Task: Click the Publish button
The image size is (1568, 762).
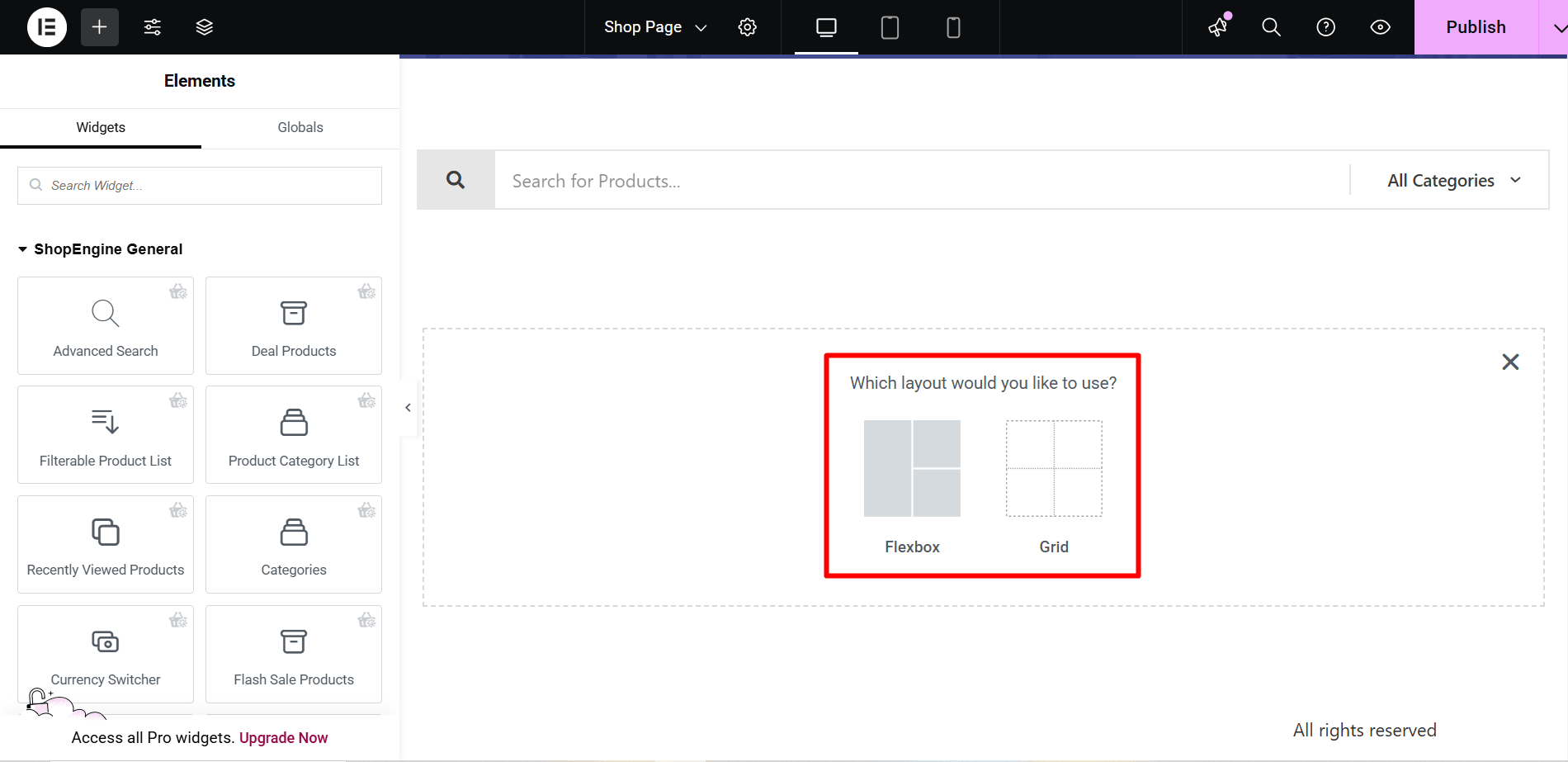Action: [1476, 26]
